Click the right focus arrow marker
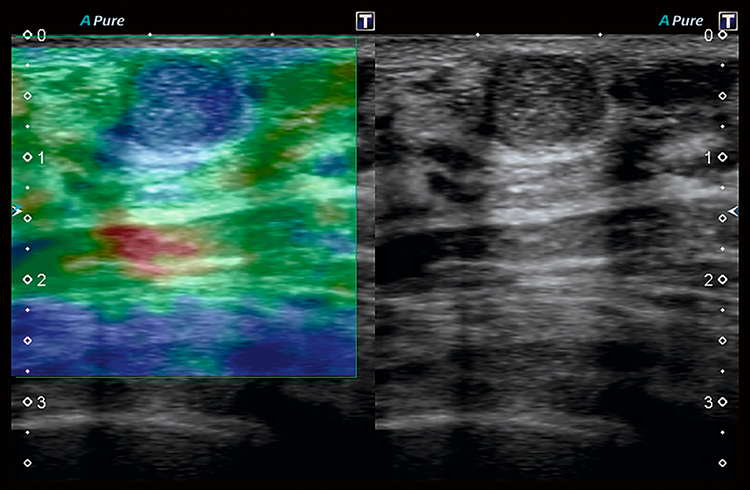 click(733, 211)
